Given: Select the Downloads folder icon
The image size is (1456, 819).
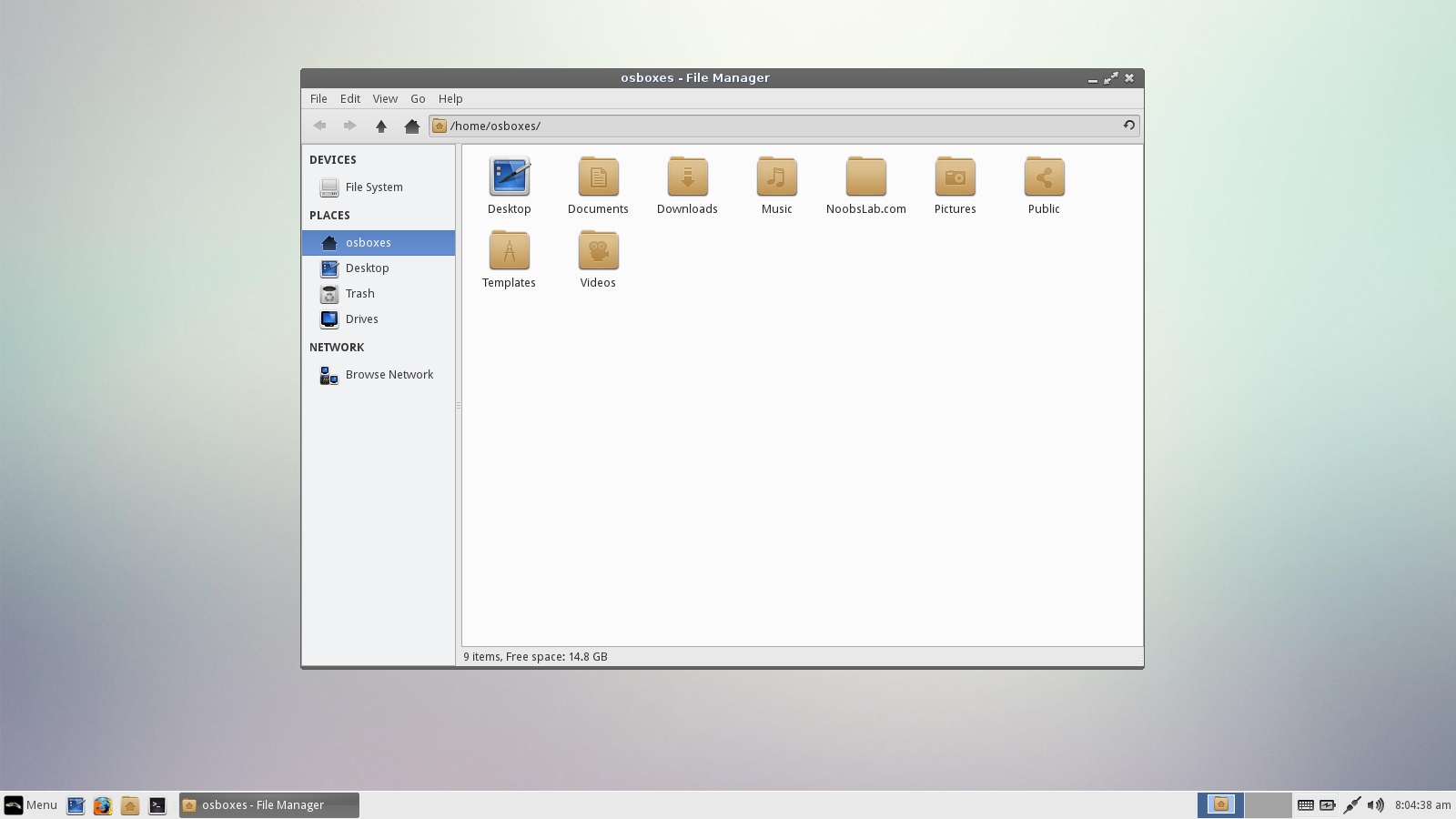Looking at the screenshot, I should (x=687, y=177).
